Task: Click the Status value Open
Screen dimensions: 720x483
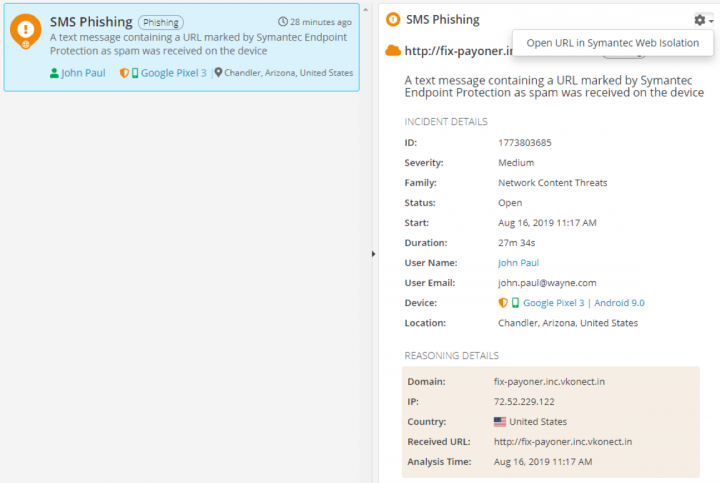Action: pyautogui.click(x=510, y=202)
